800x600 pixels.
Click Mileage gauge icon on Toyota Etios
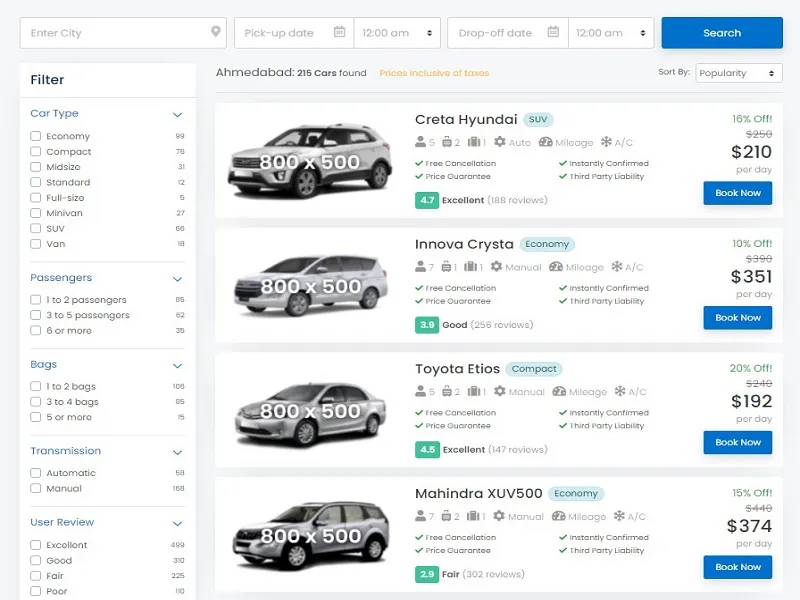click(559, 391)
